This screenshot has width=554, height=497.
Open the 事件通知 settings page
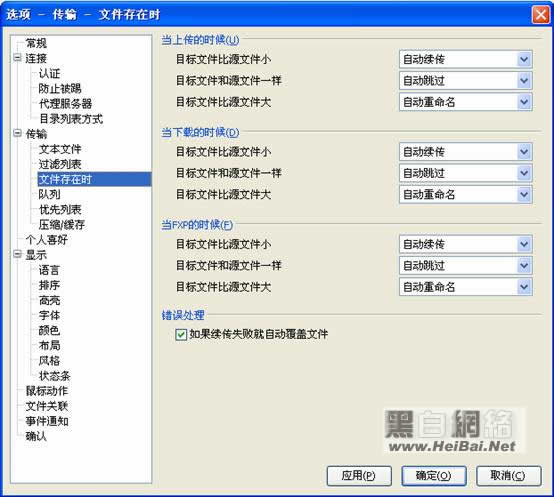[46, 421]
